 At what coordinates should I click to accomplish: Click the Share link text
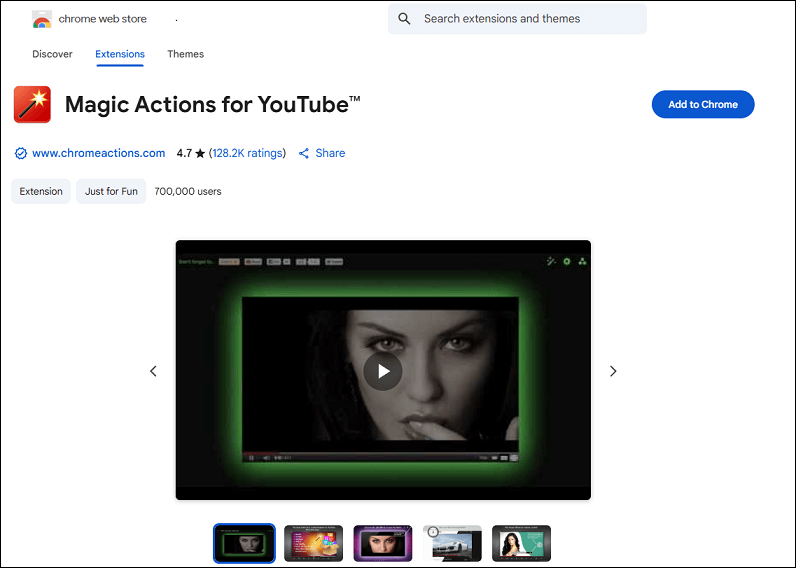click(330, 153)
